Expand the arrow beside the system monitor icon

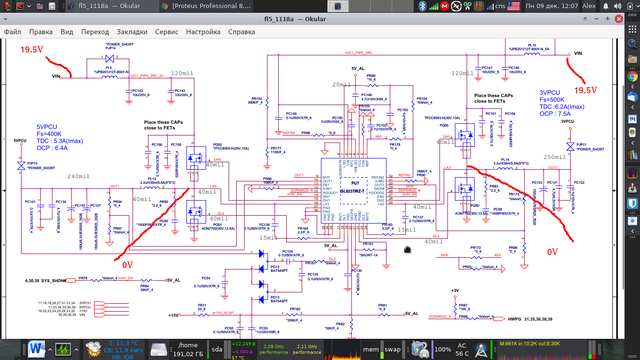pyautogui.click(x=76, y=350)
